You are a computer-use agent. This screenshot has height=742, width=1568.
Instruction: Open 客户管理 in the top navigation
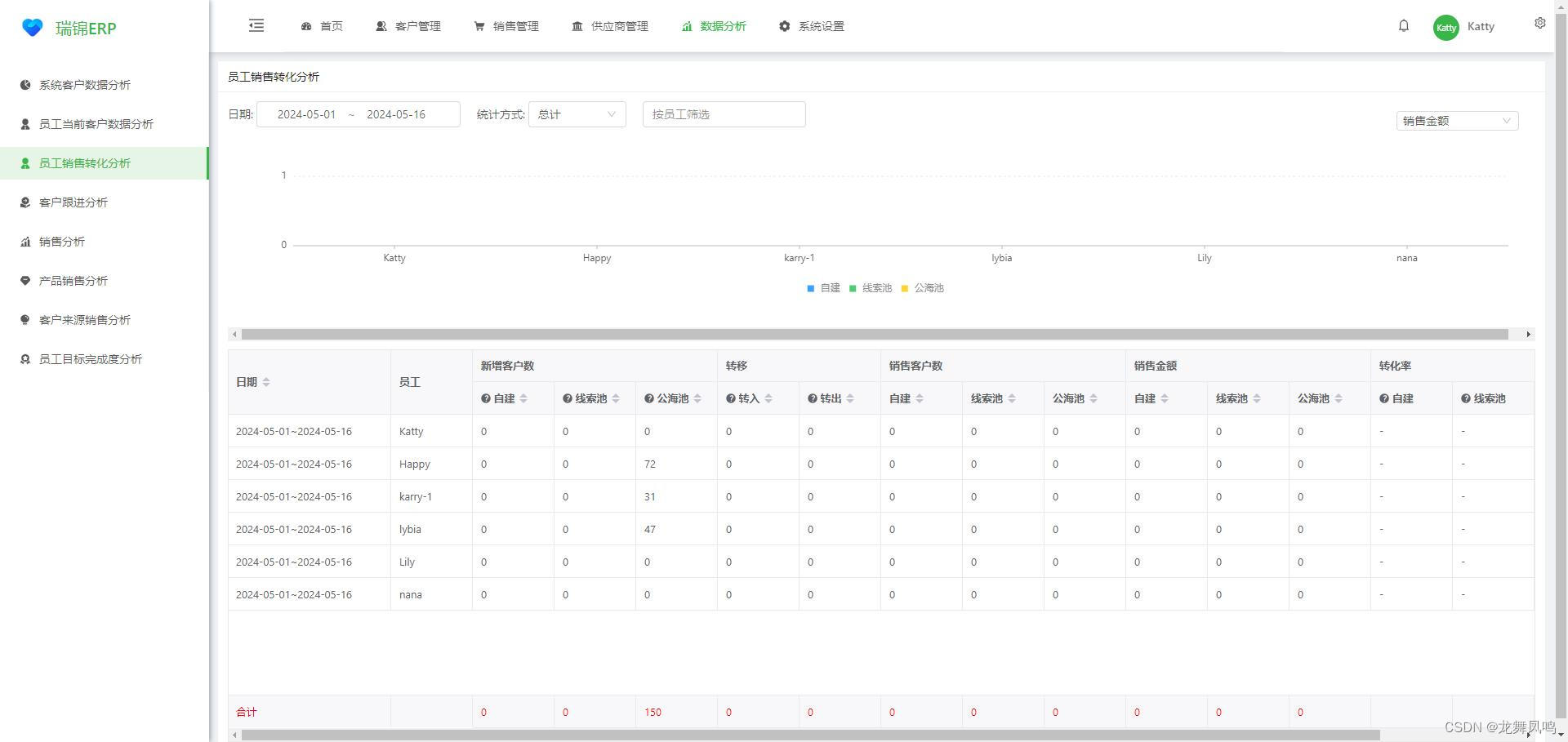pos(408,26)
